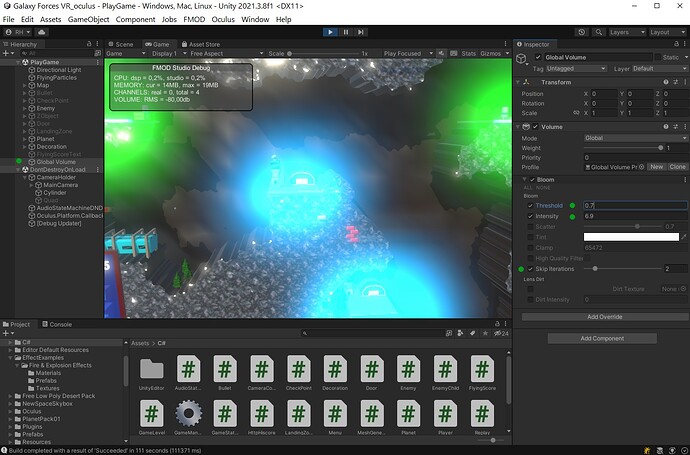This screenshot has height=455, width=690.
Task: Open the FMOD menu
Action: point(194,19)
